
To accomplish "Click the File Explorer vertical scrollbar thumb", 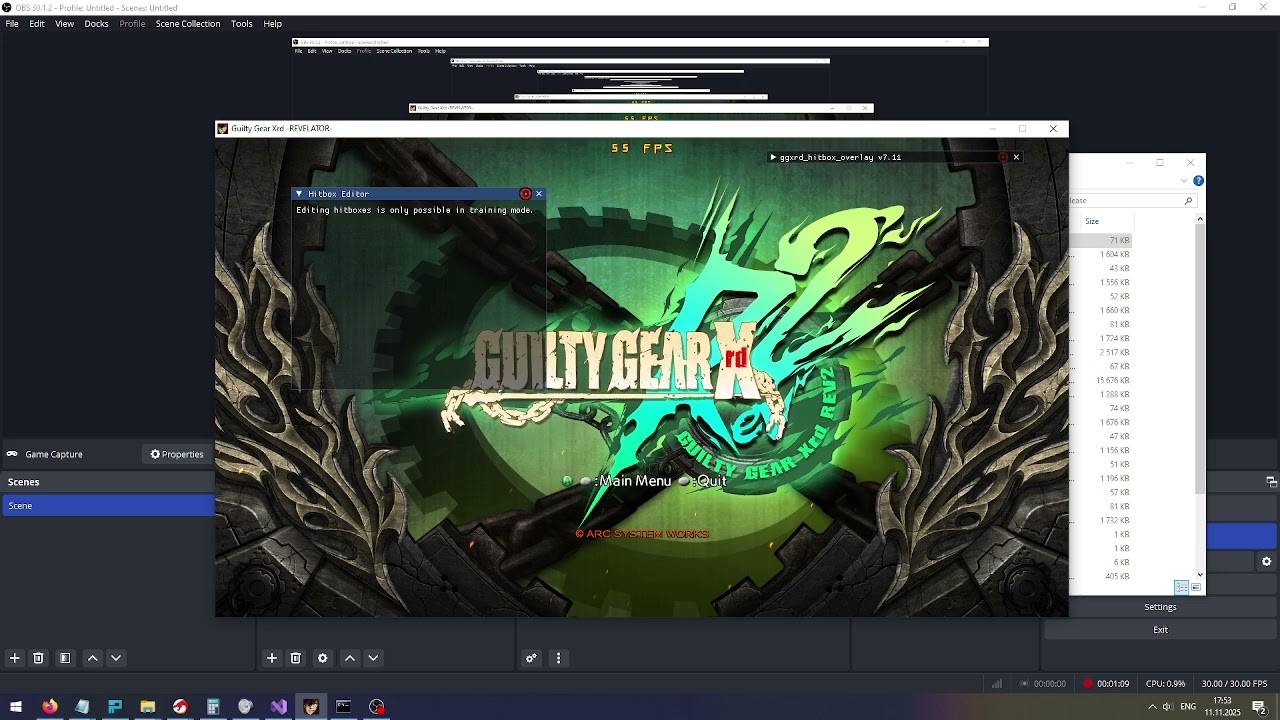I will point(1200,360).
